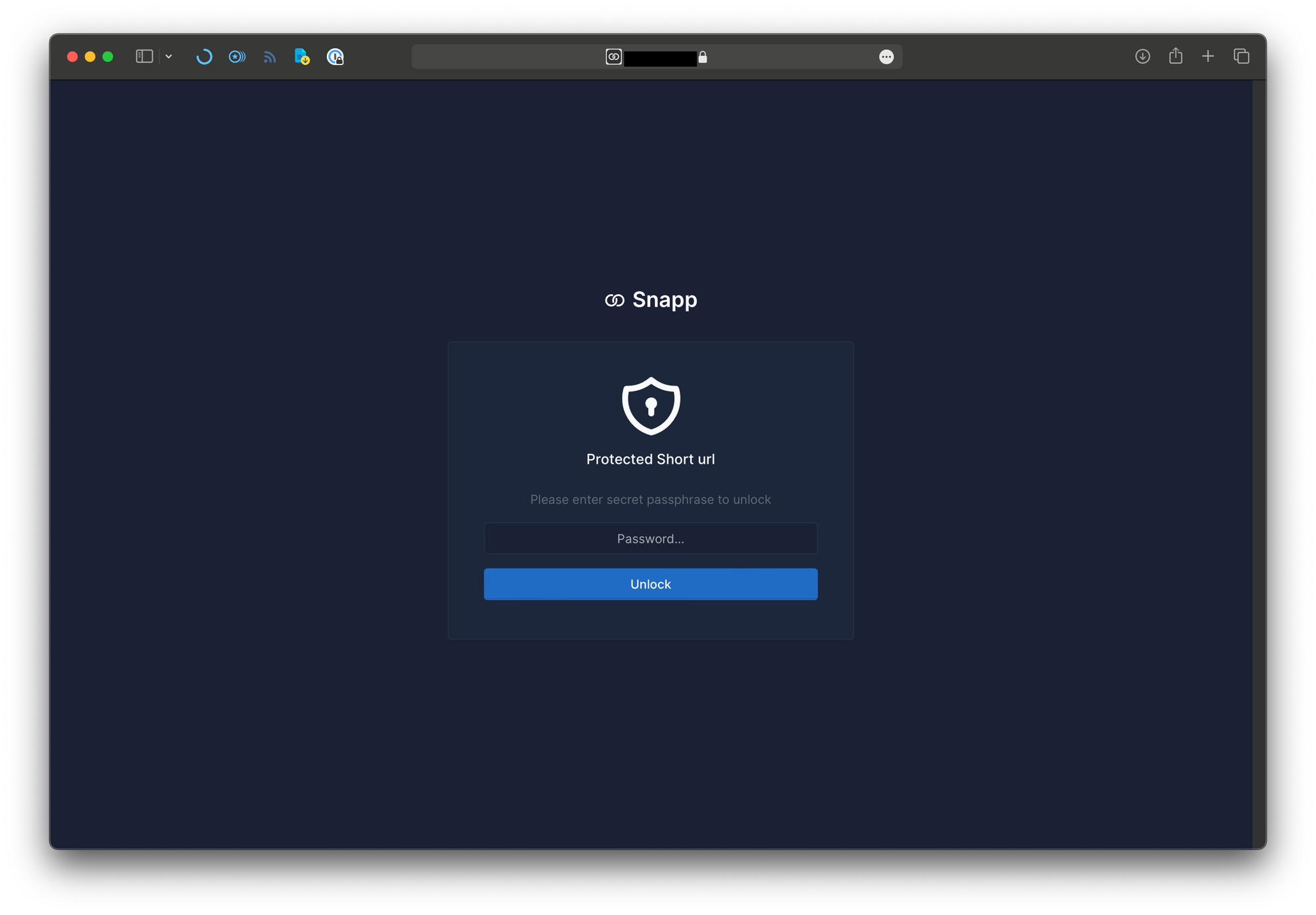Click the blue loading spinner extension icon
This screenshot has width=1316, height=915.
(x=204, y=57)
